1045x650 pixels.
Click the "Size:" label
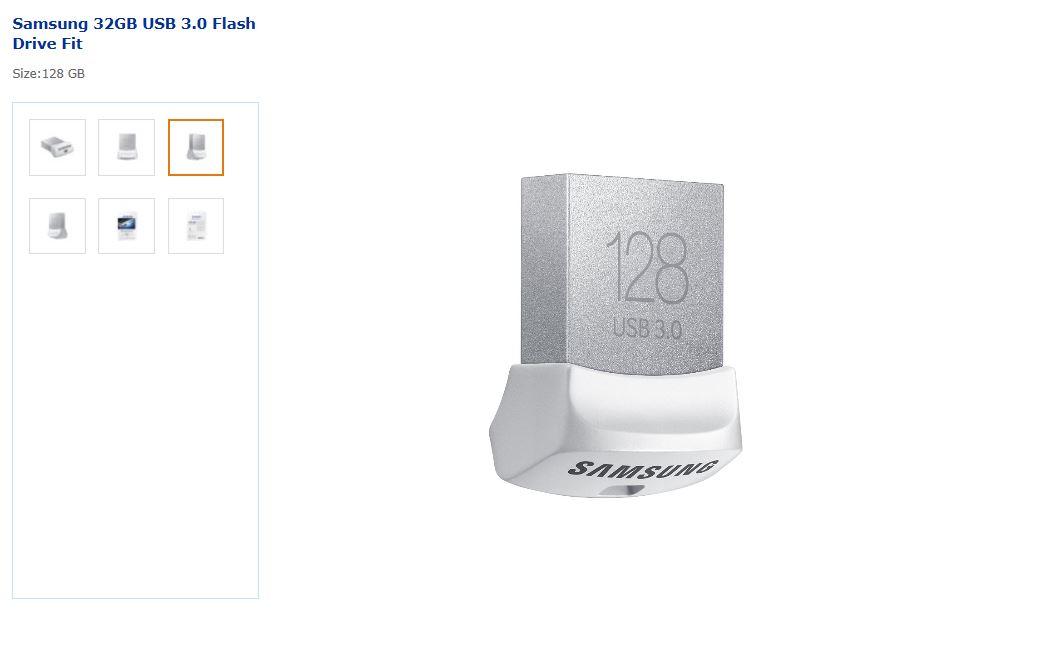[x=26, y=74]
